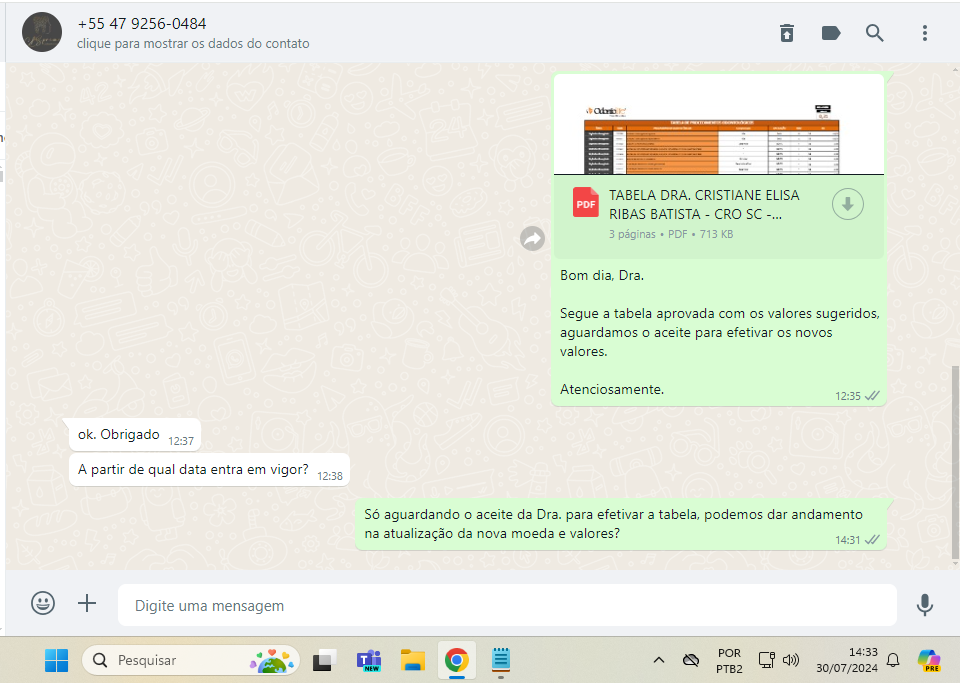Search within the conversation

874,33
